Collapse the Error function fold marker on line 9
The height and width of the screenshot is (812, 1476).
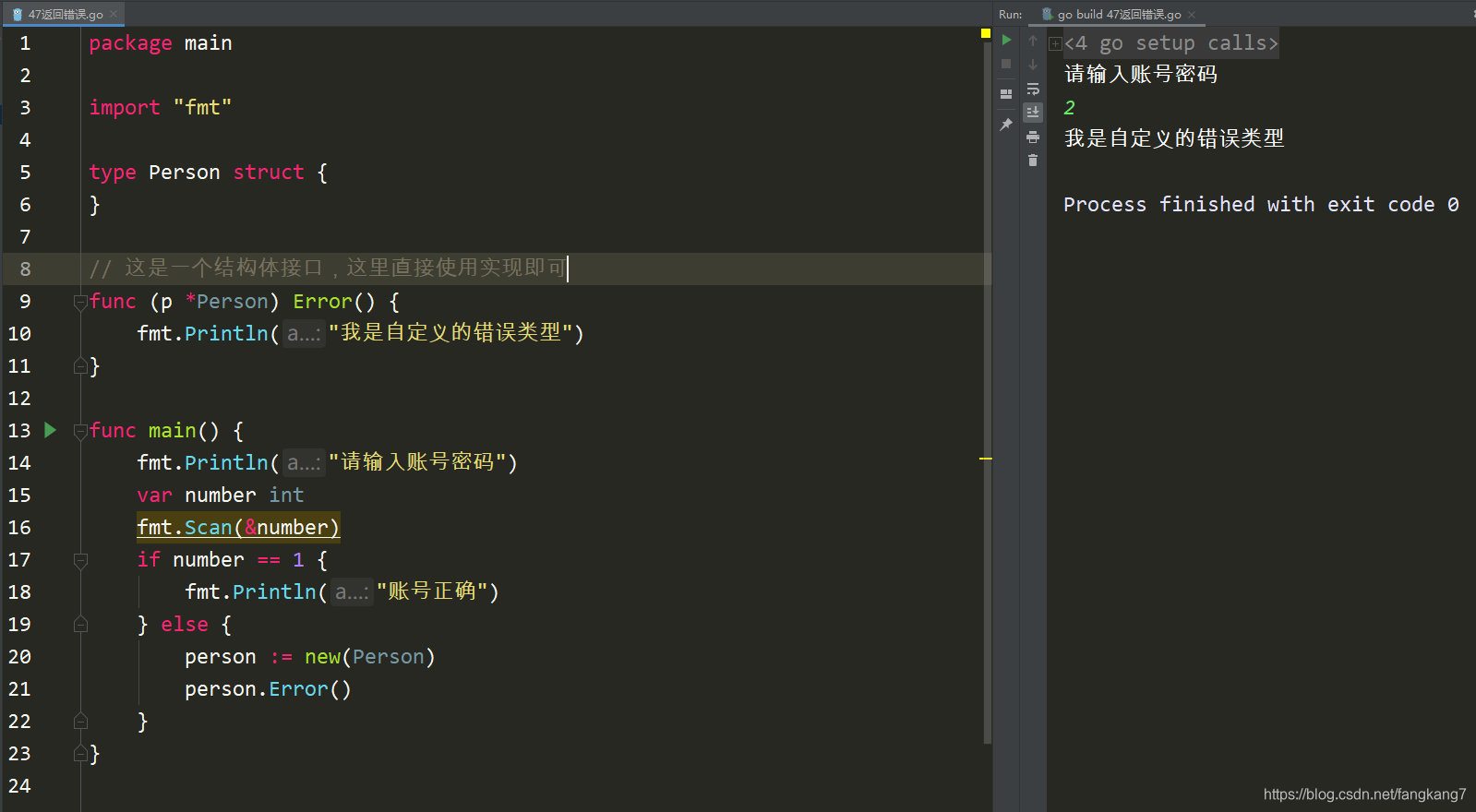click(80, 302)
